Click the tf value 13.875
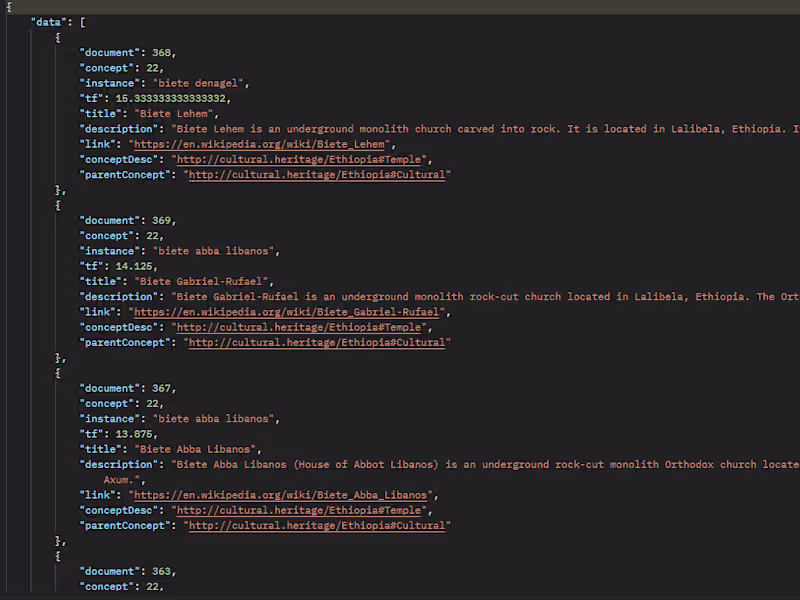The image size is (800, 600). click(x=127, y=434)
